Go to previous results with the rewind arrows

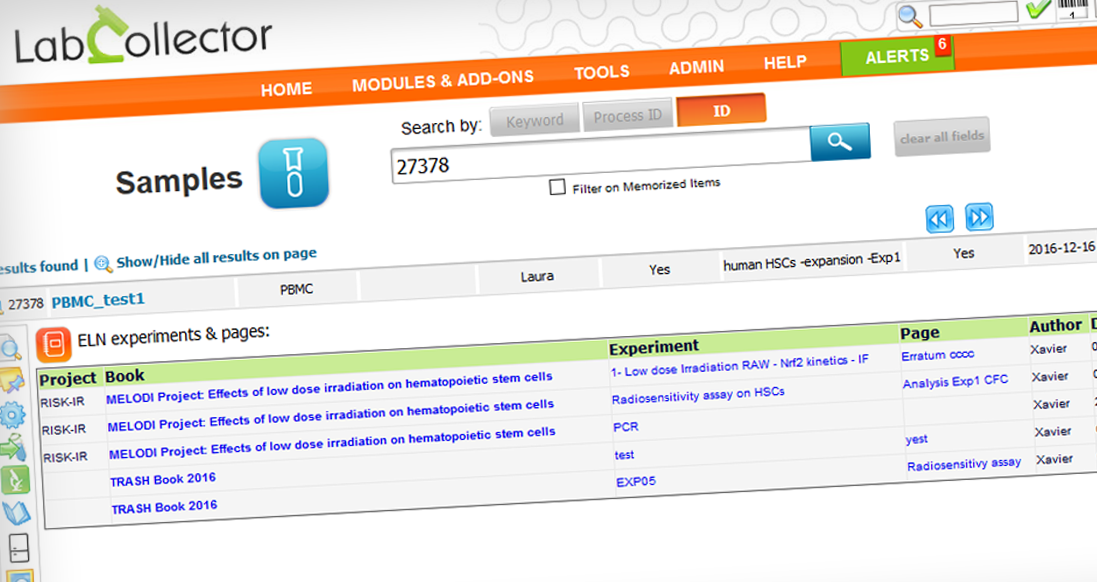939,219
